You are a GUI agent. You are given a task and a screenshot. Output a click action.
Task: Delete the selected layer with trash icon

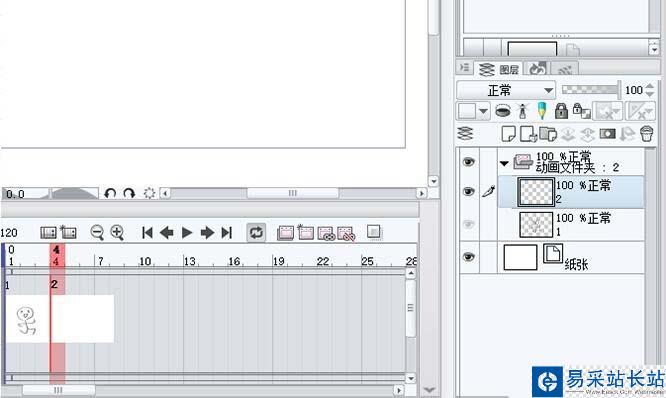pos(647,134)
